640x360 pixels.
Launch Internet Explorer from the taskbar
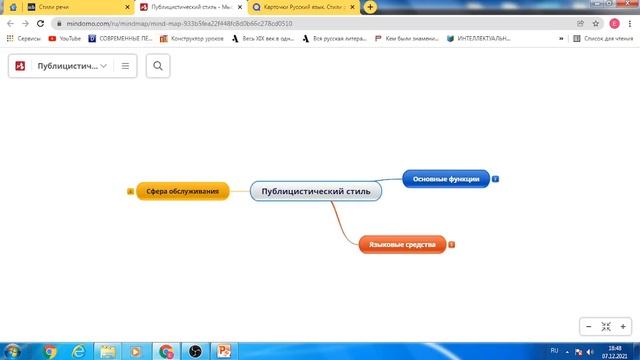point(78,351)
